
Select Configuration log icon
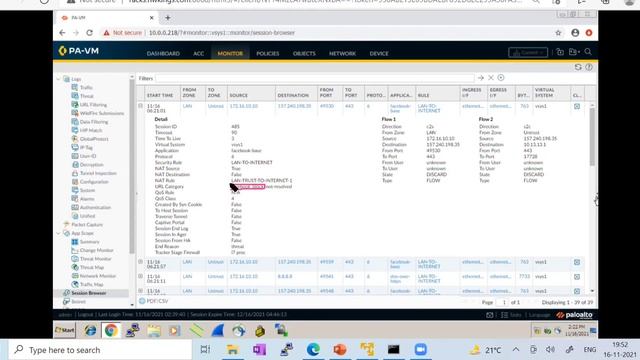75,182
